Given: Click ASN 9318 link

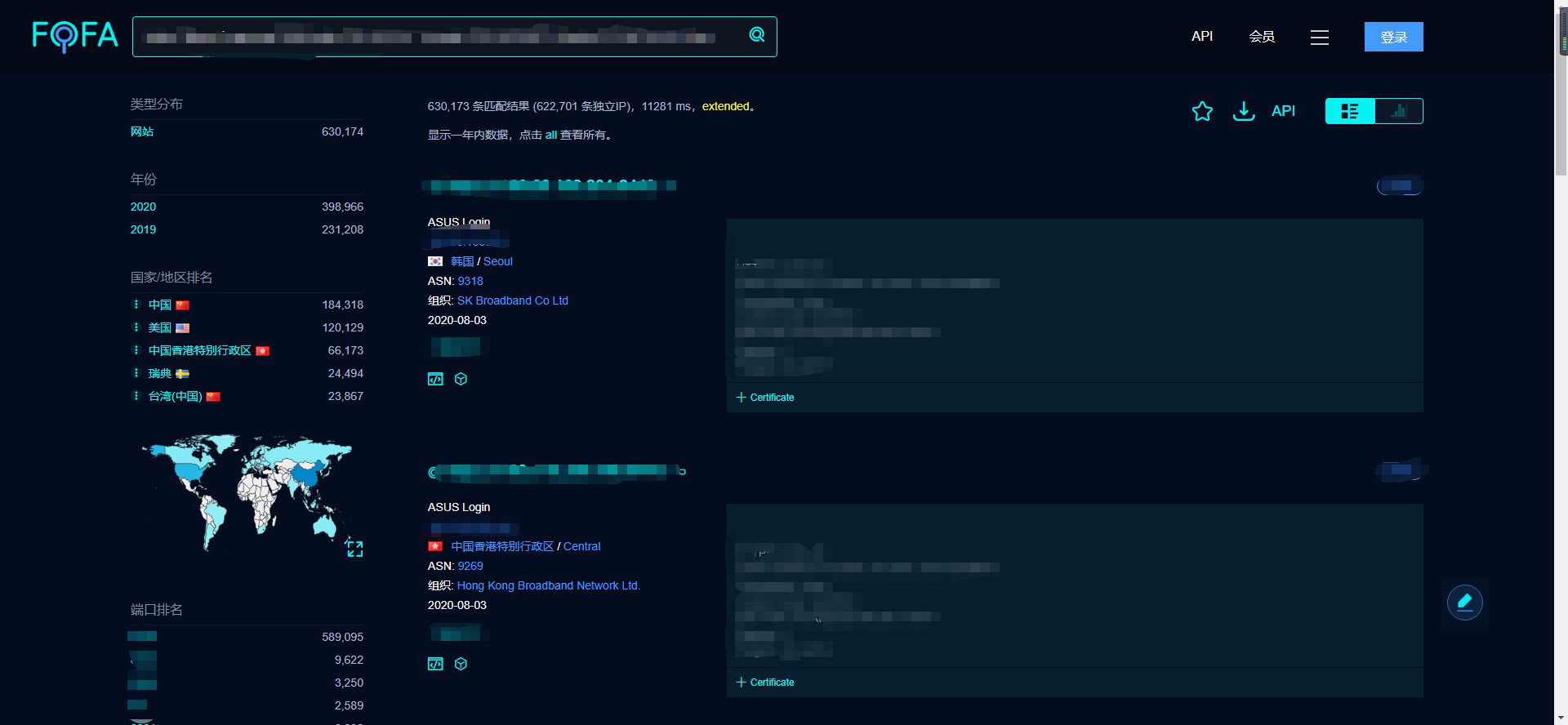Looking at the screenshot, I should click(x=470, y=281).
